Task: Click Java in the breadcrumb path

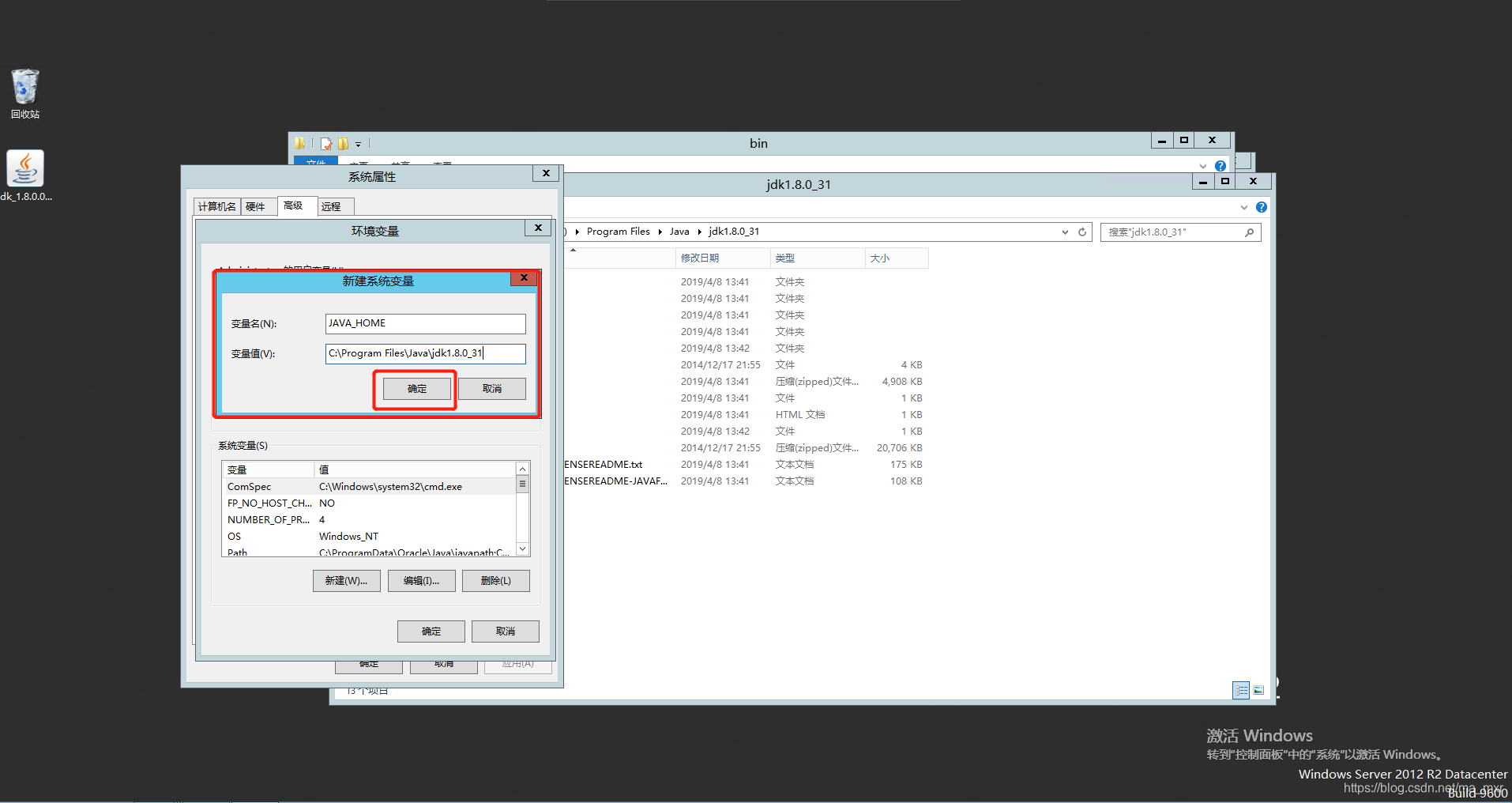Action: (x=679, y=232)
